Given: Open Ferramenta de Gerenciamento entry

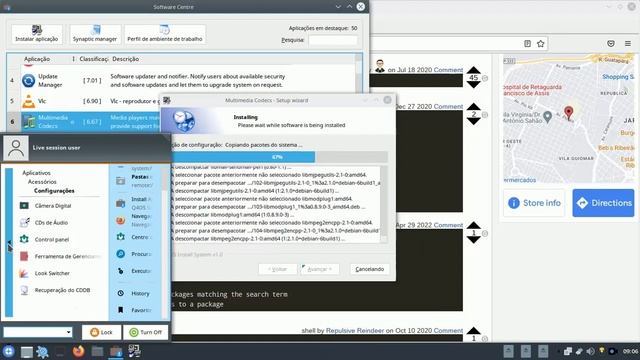Looking at the screenshot, I should [x=59, y=256].
